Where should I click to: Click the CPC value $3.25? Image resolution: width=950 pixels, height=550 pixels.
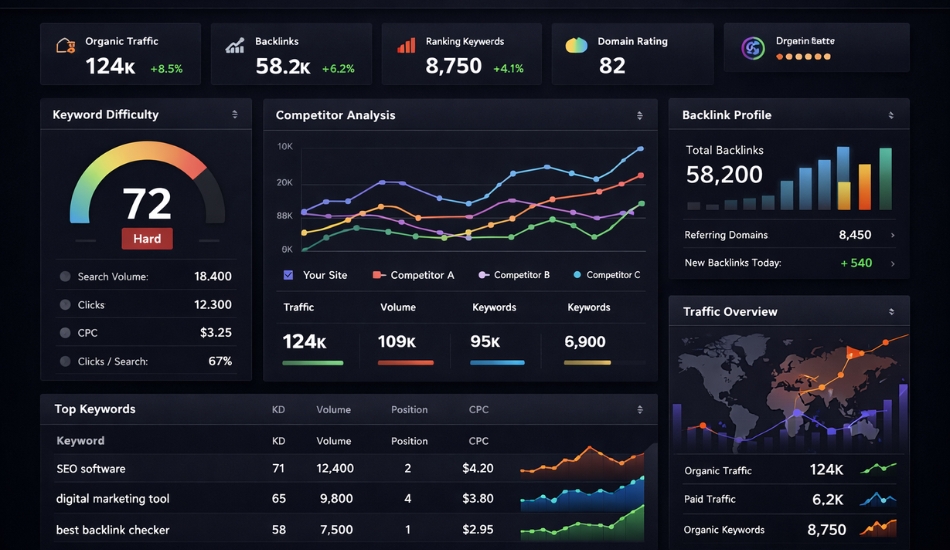click(216, 332)
